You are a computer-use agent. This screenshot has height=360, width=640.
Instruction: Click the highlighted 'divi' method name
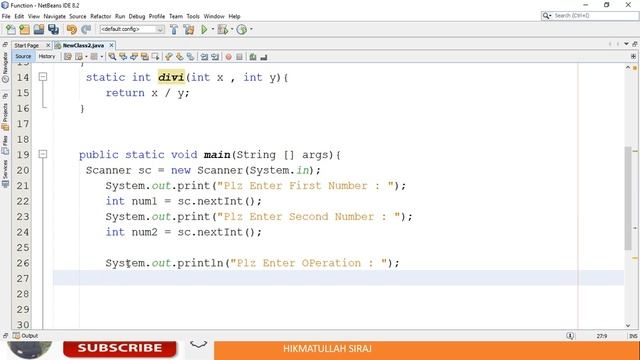click(171, 77)
